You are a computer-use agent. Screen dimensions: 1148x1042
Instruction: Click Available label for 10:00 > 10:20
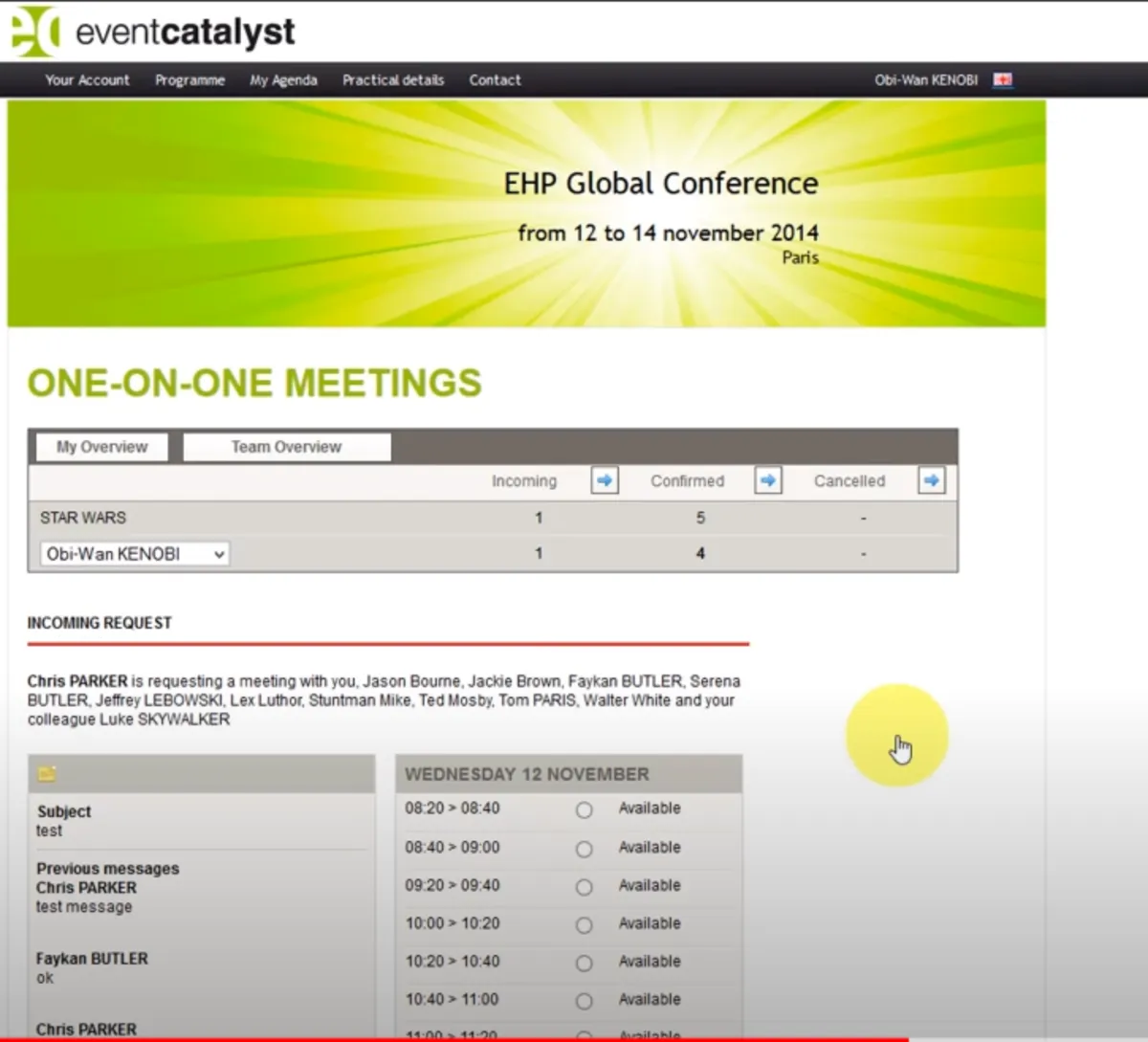(x=650, y=923)
